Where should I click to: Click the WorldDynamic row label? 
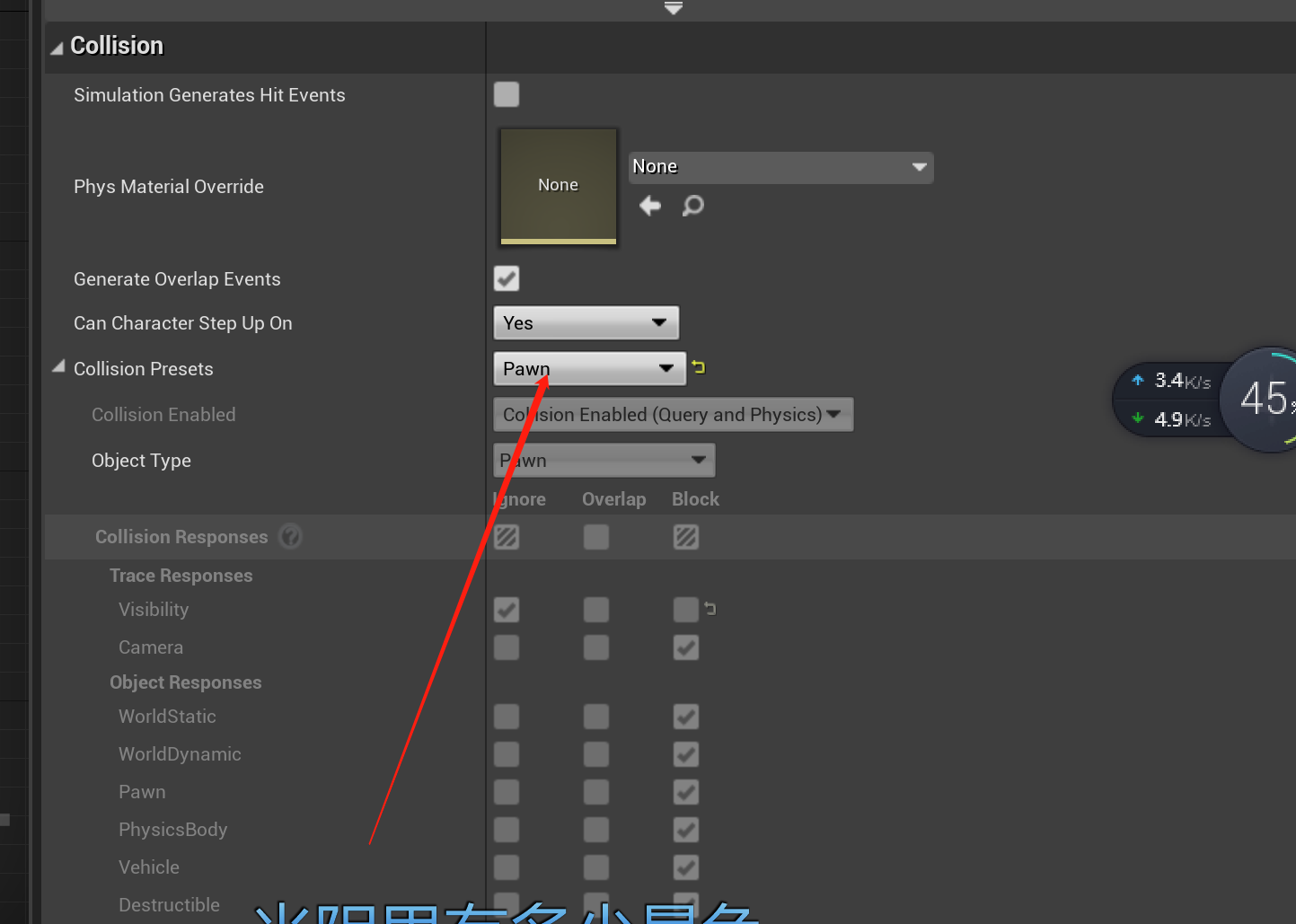(180, 754)
